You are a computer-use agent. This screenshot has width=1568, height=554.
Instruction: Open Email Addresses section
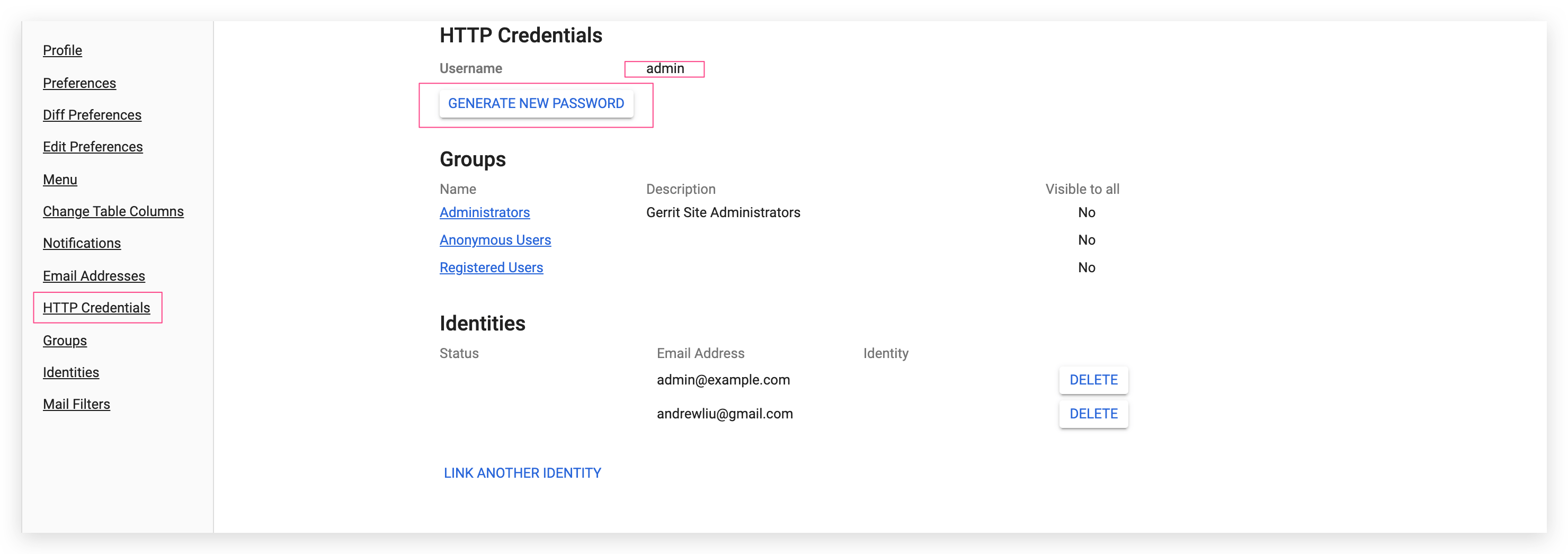[94, 276]
